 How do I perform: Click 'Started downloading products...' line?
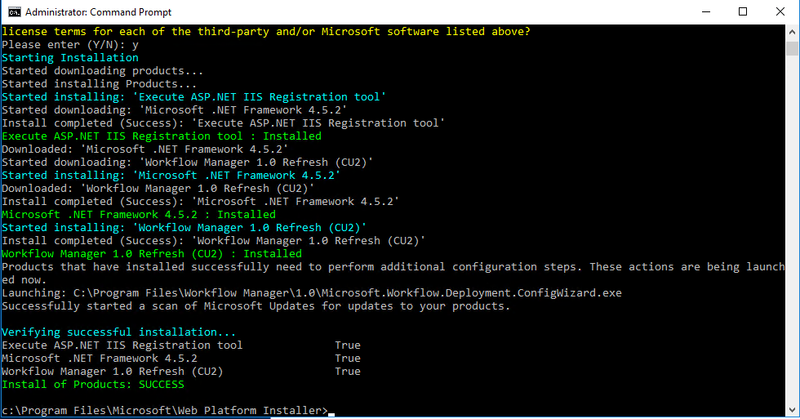(103, 70)
